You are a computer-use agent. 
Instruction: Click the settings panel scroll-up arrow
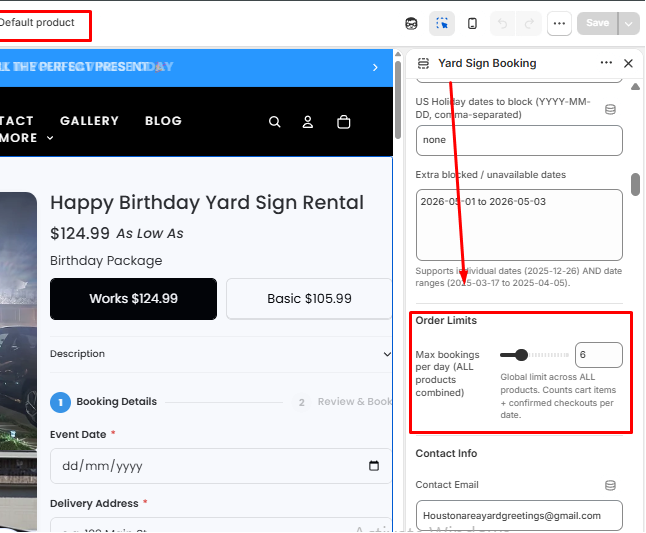click(635, 86)
